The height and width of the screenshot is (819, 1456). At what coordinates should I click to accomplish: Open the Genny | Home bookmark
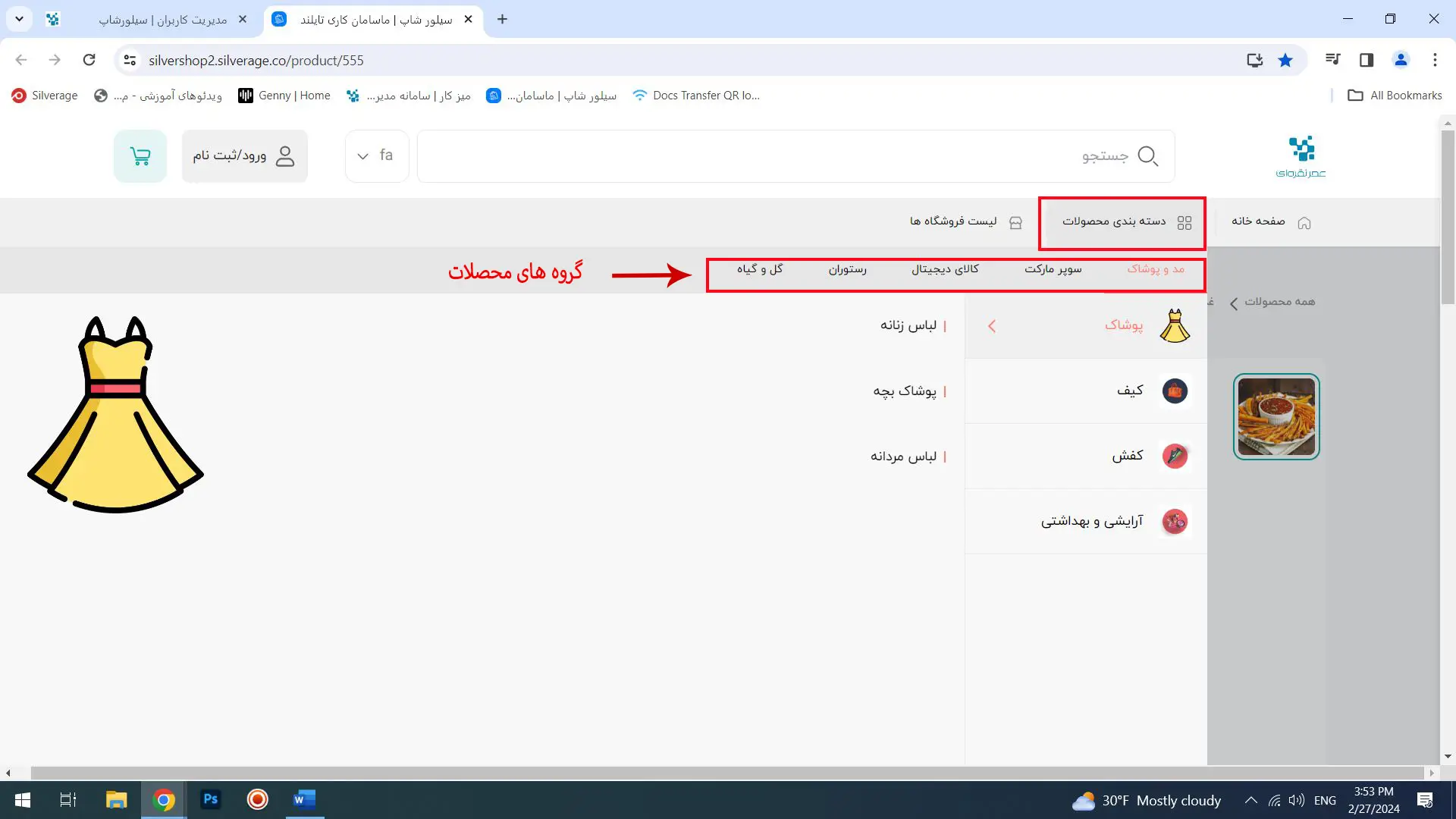pyautogui.click(x=284, y=96)
